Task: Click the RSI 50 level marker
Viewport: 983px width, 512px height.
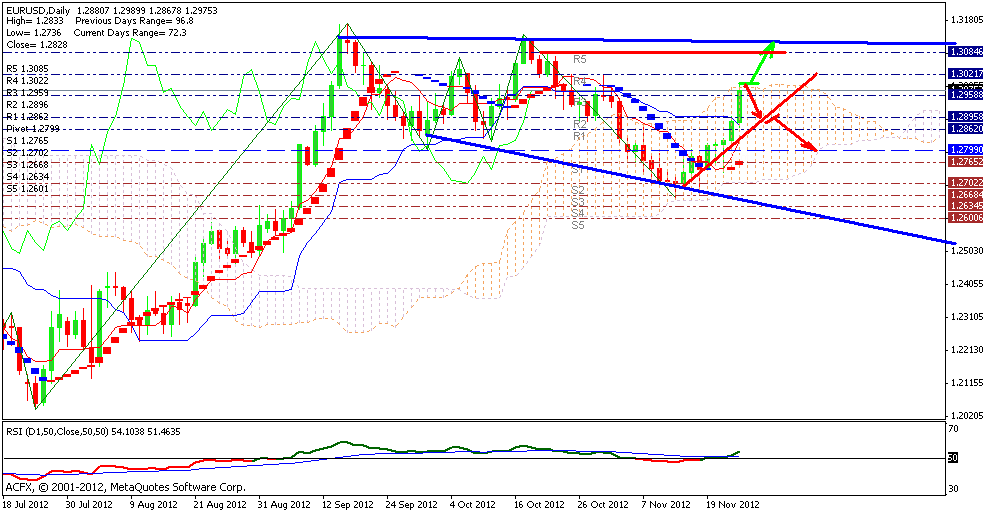Action: 954,458
